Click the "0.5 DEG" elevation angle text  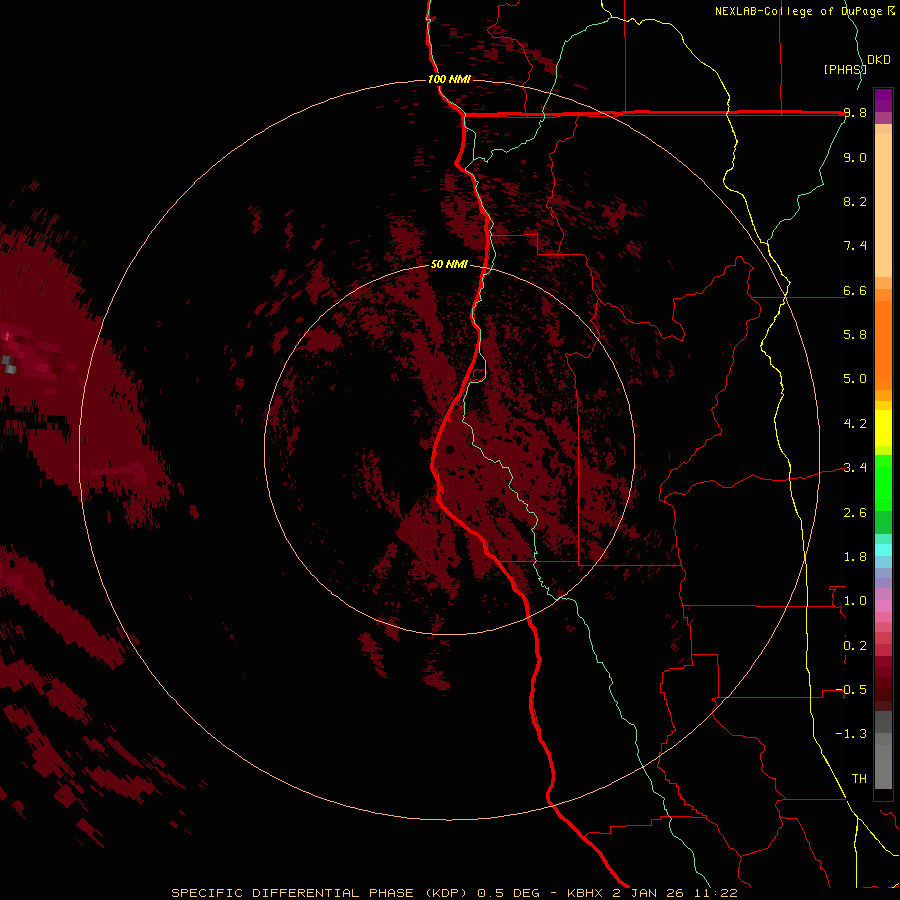pyautogui.click(x=509, y=893)
